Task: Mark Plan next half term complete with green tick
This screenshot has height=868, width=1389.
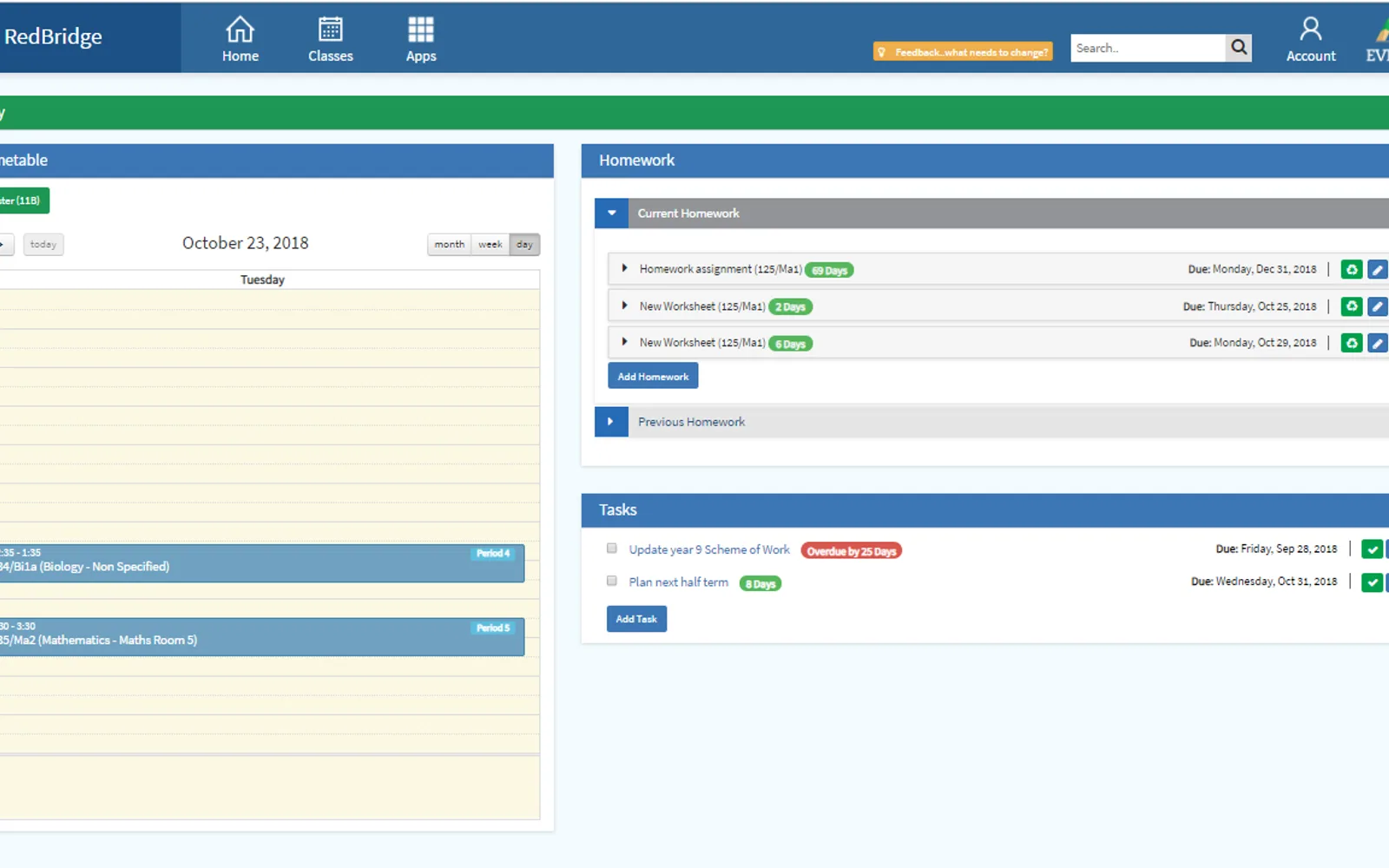Action: tap(1373, 582)
